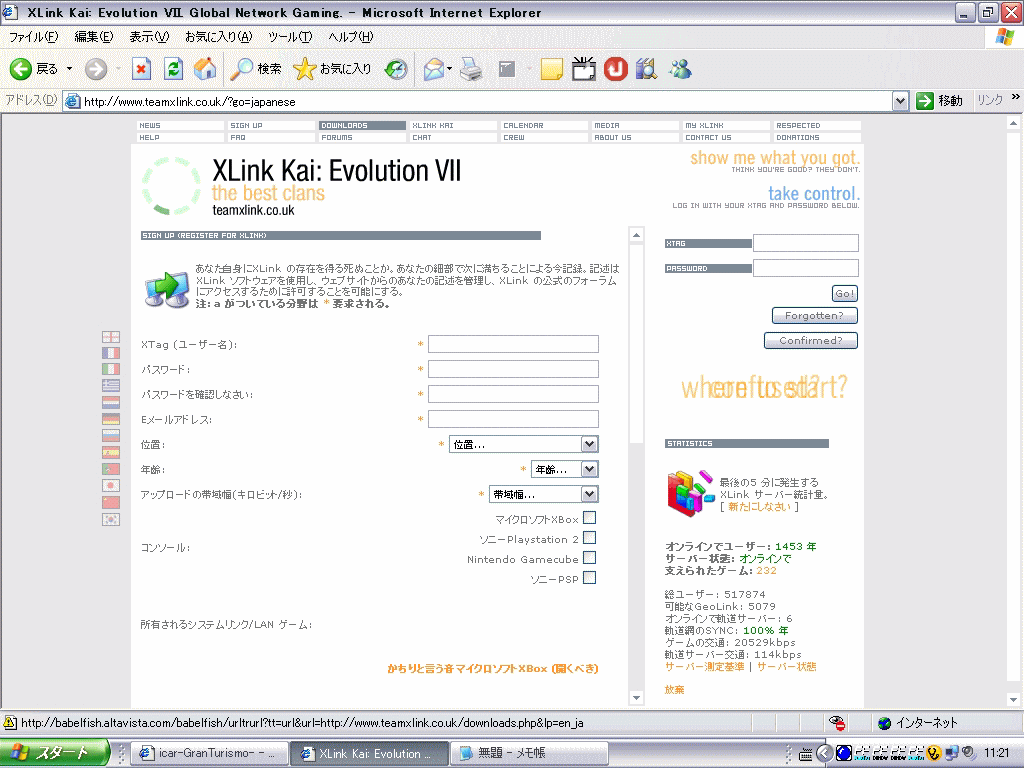Image resolution: width=1024 pixels, height=768 pixels.
Task: Click the page scrollbar up arrow
Action: pyautogui.click(x=1013, y=123)
